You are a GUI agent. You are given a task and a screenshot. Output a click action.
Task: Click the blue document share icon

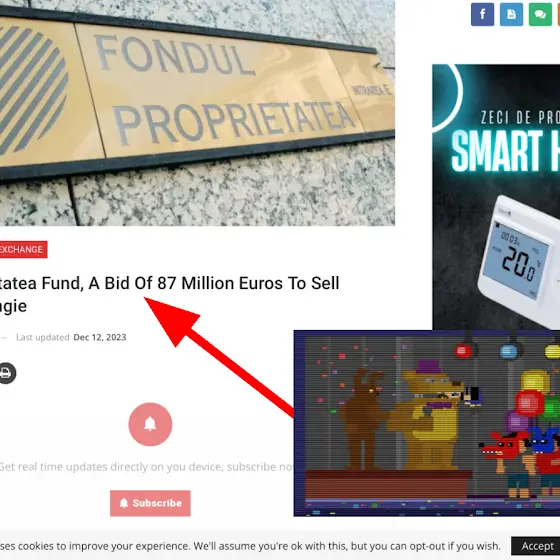[511, 14]
